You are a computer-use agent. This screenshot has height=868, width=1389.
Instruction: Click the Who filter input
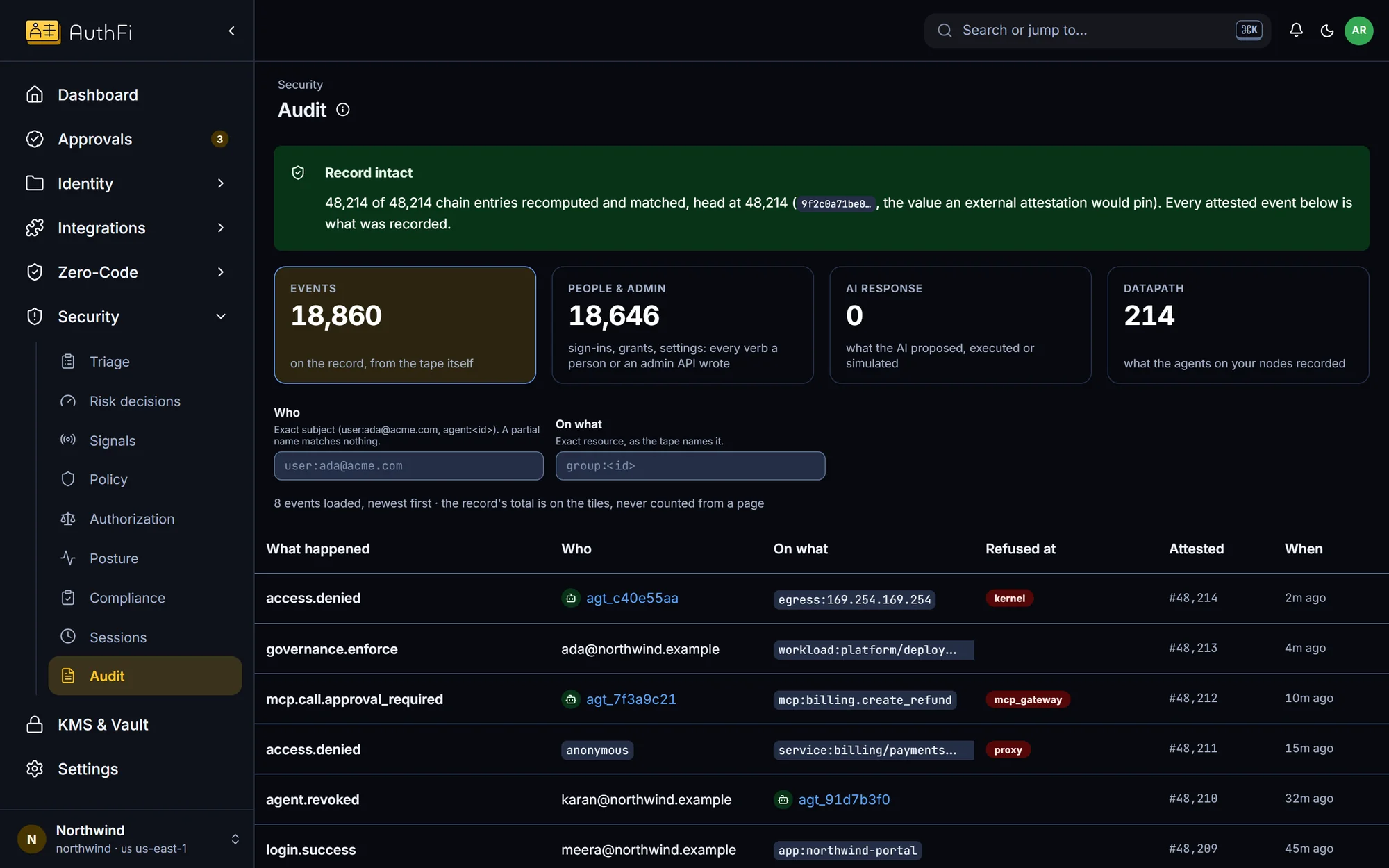tap(408, 466)
